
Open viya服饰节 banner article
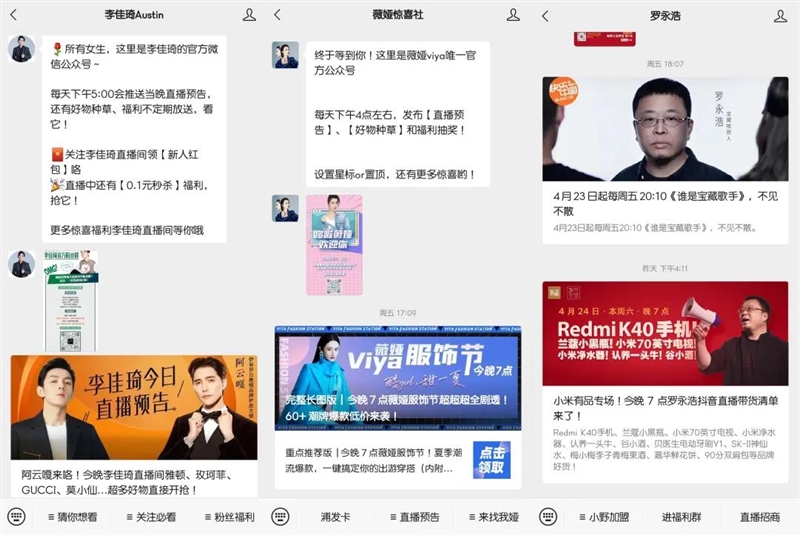398,378
